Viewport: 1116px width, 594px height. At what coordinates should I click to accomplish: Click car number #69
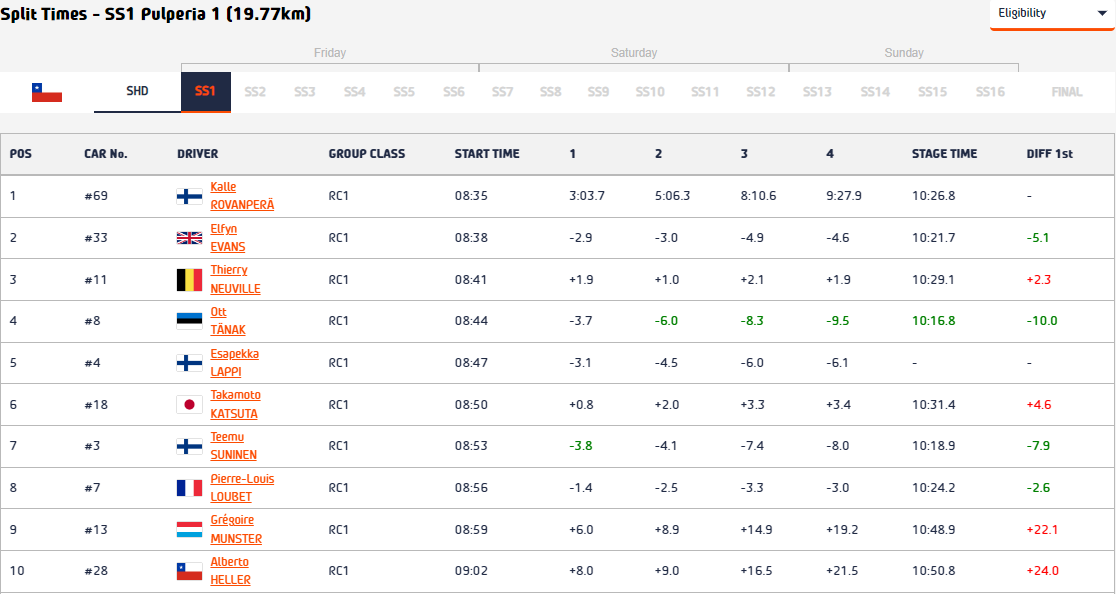95,196
